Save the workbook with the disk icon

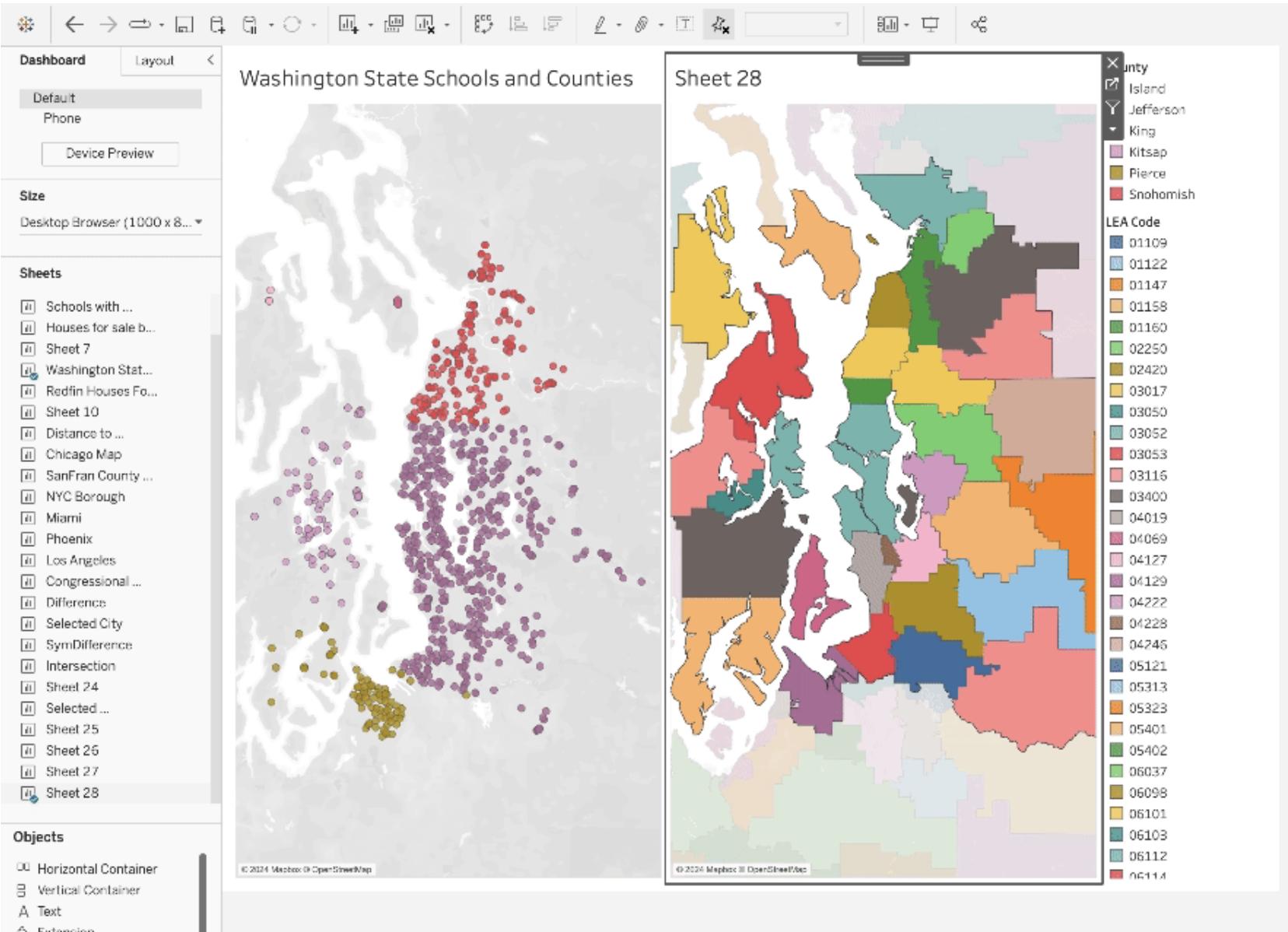click(x=184, y=25)
